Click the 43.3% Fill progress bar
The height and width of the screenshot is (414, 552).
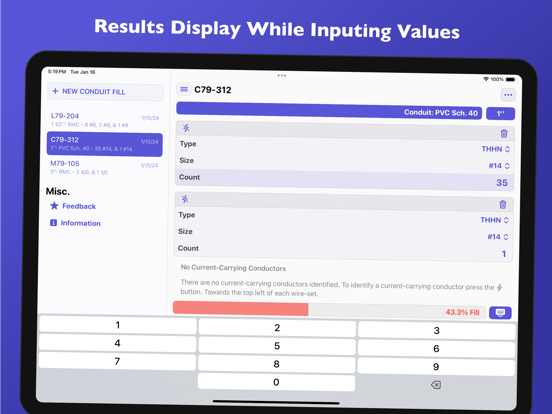point(329,310)
